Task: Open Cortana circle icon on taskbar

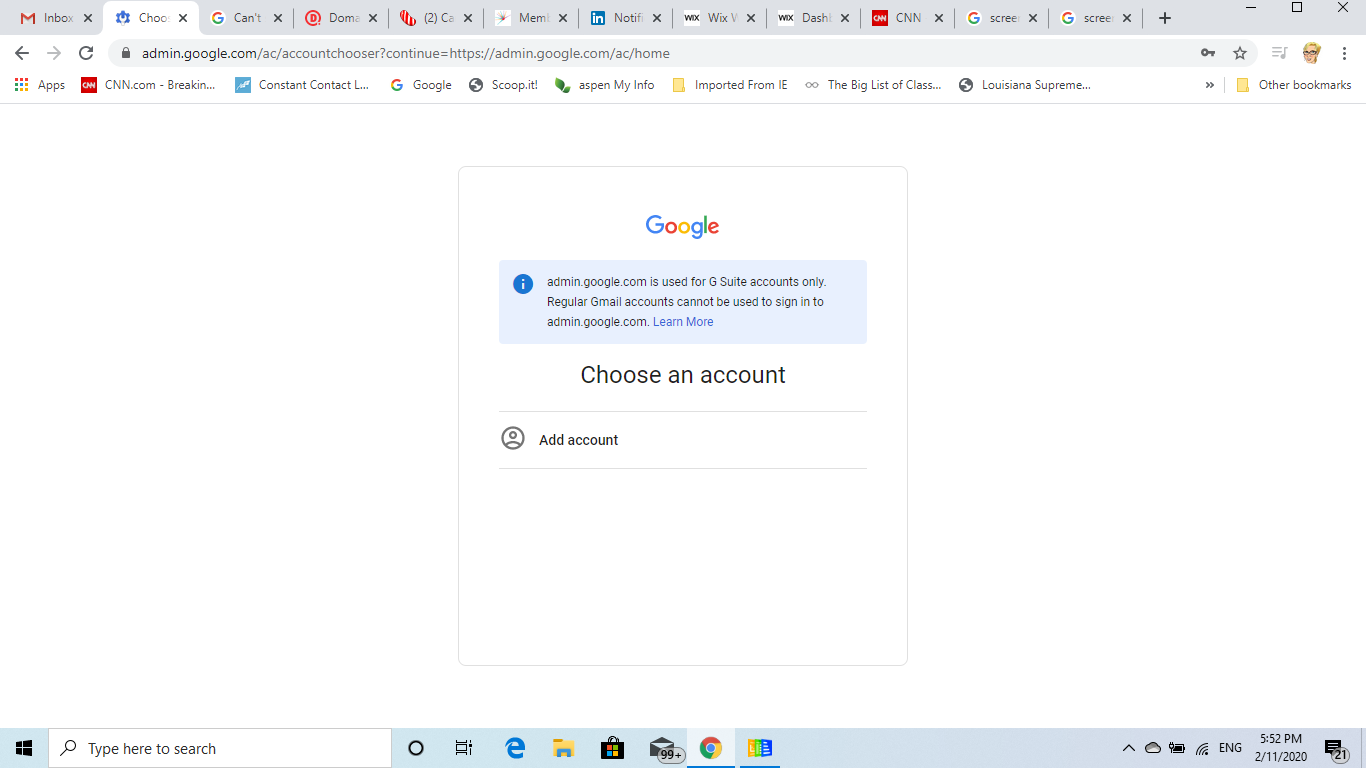Action: pyautogui.click(x=416, y=748)
